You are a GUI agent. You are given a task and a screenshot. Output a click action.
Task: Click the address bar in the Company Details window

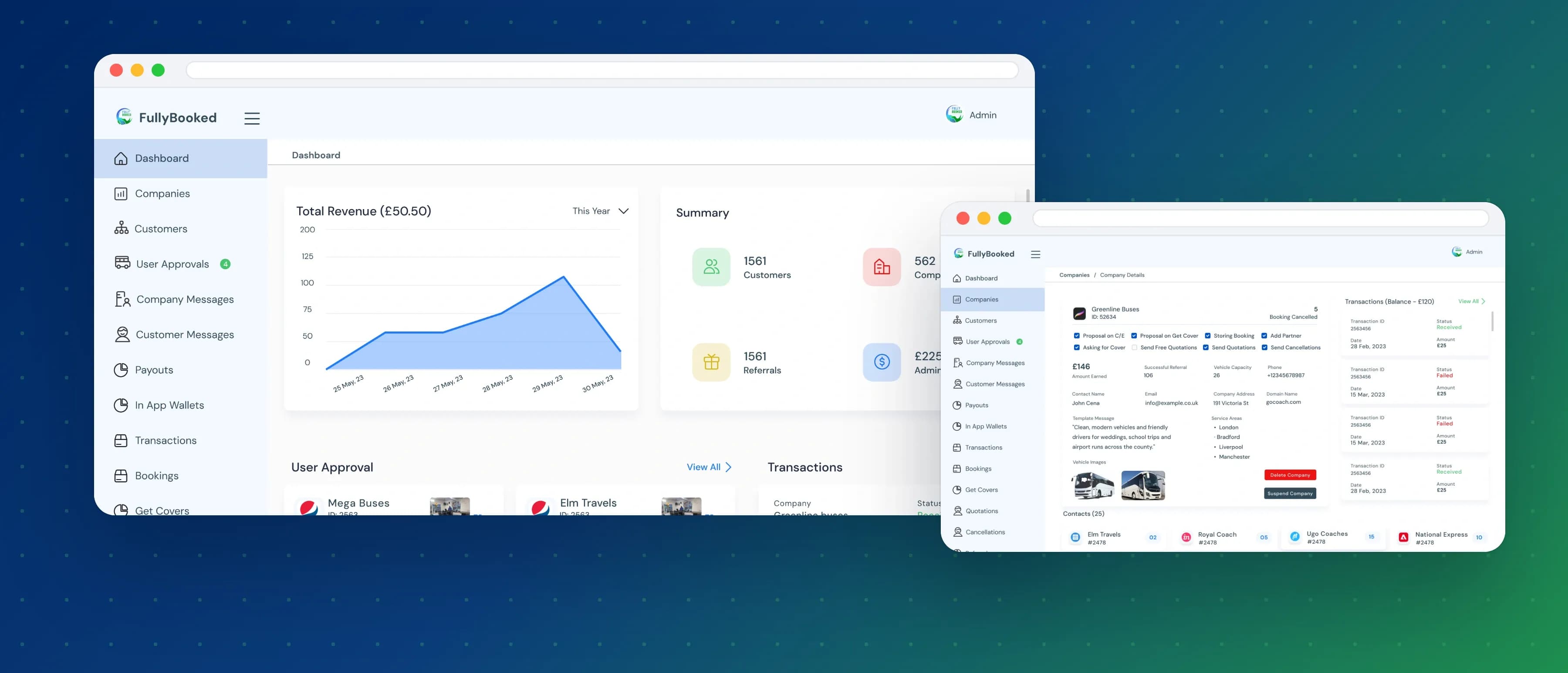point(1260,218)
